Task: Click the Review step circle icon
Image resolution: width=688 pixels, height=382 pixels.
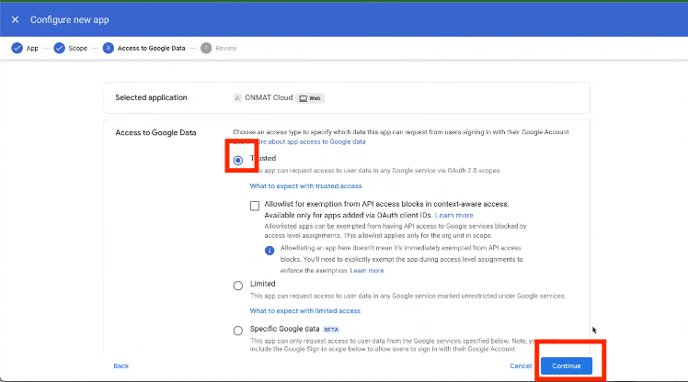Action: point(206,48)
